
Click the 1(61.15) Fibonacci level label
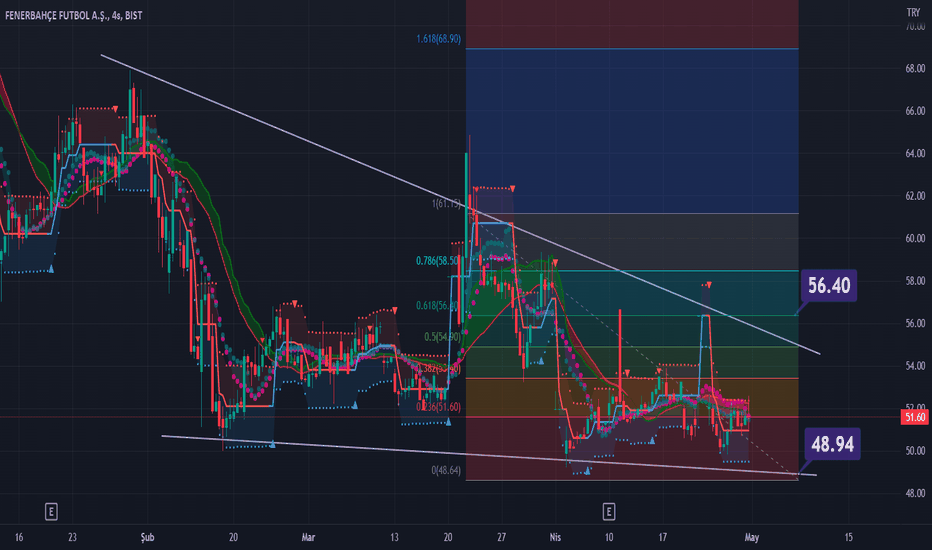(x=446, y=203)
